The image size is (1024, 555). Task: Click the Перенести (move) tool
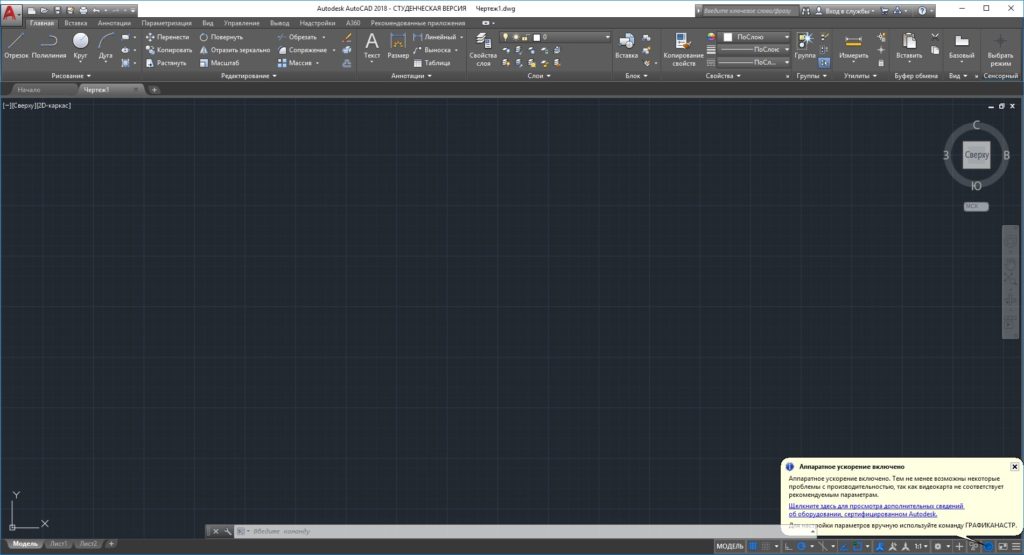[167, 37]
